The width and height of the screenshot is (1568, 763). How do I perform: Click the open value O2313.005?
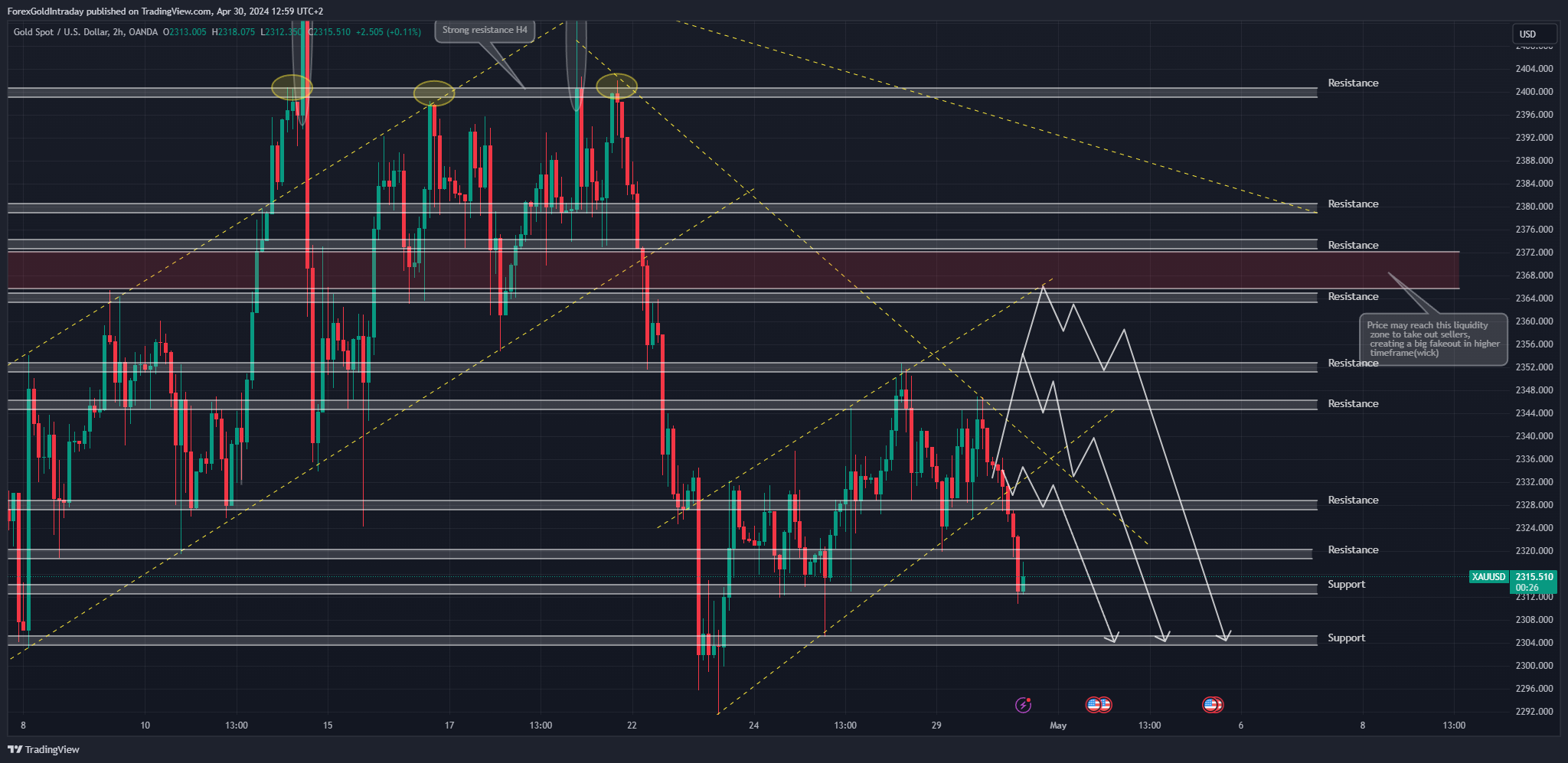click(185, 32)
